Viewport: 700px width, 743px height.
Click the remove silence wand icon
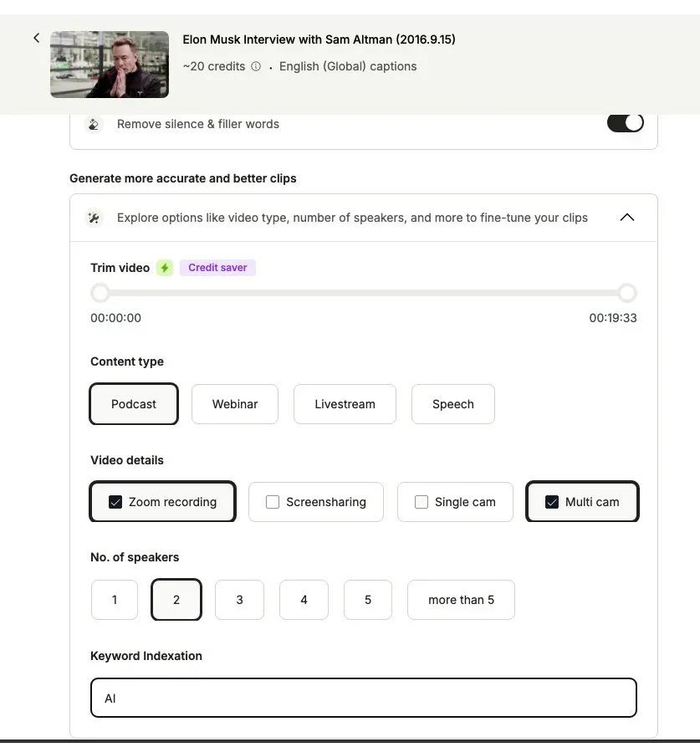tap(94, 124)
